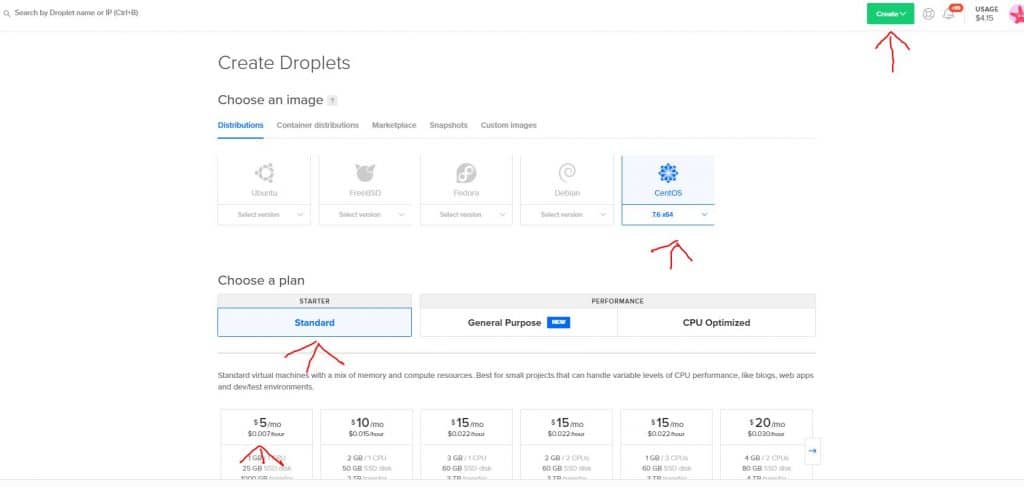Choose the $15/mo 1 GB 3 CPUs plan
The width and height of the screenshot is (1024, 487).
tap(666, 445)
